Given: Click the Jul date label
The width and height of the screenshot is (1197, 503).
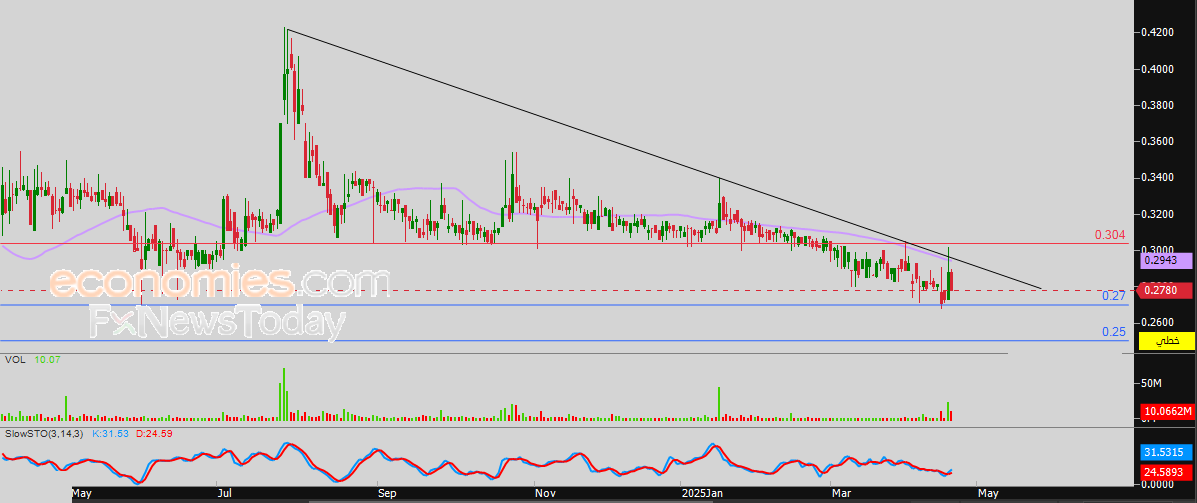Looking at the screenshot, I should (224, 493).
